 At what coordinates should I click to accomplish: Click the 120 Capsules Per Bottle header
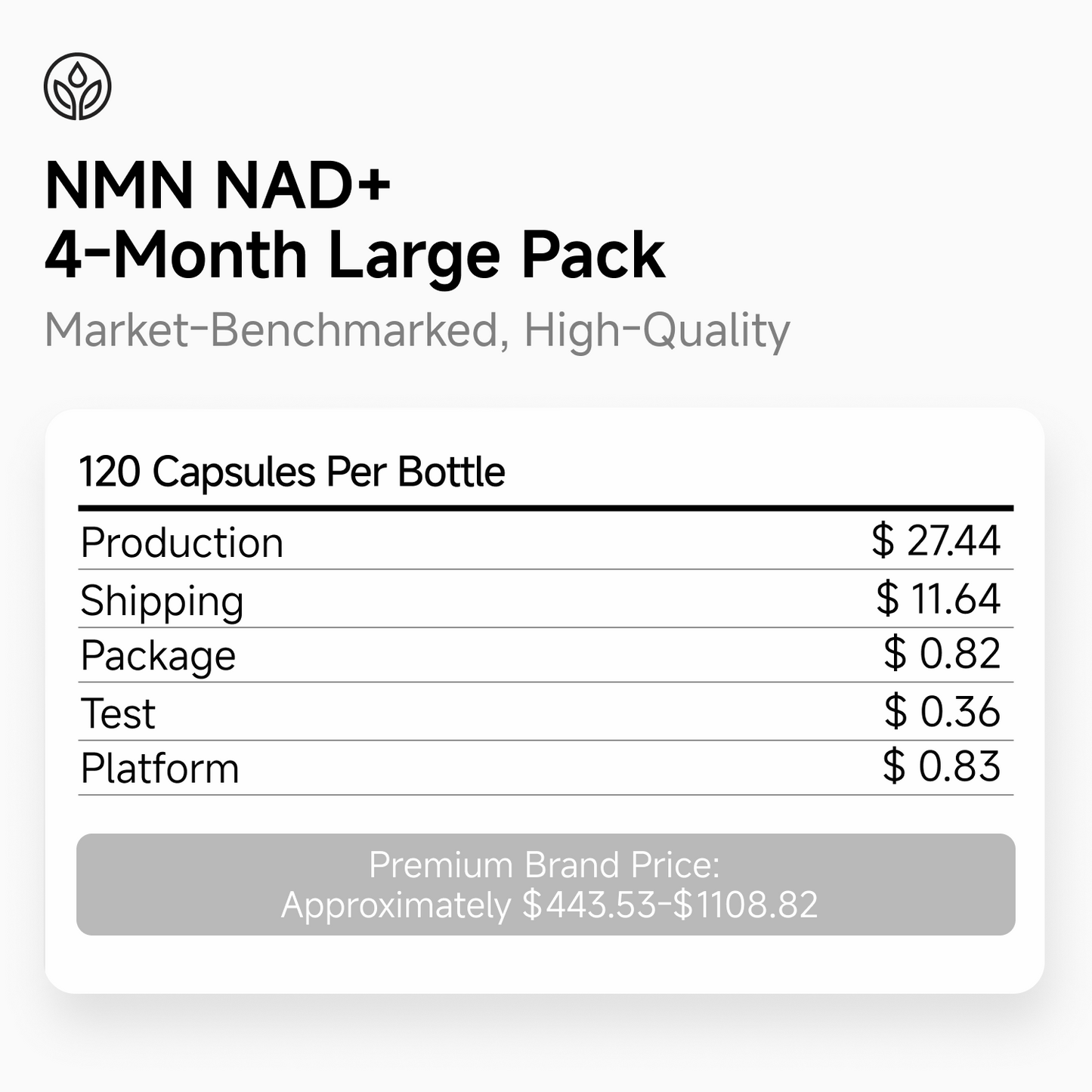pyautogui.click(x=292, y=472)
